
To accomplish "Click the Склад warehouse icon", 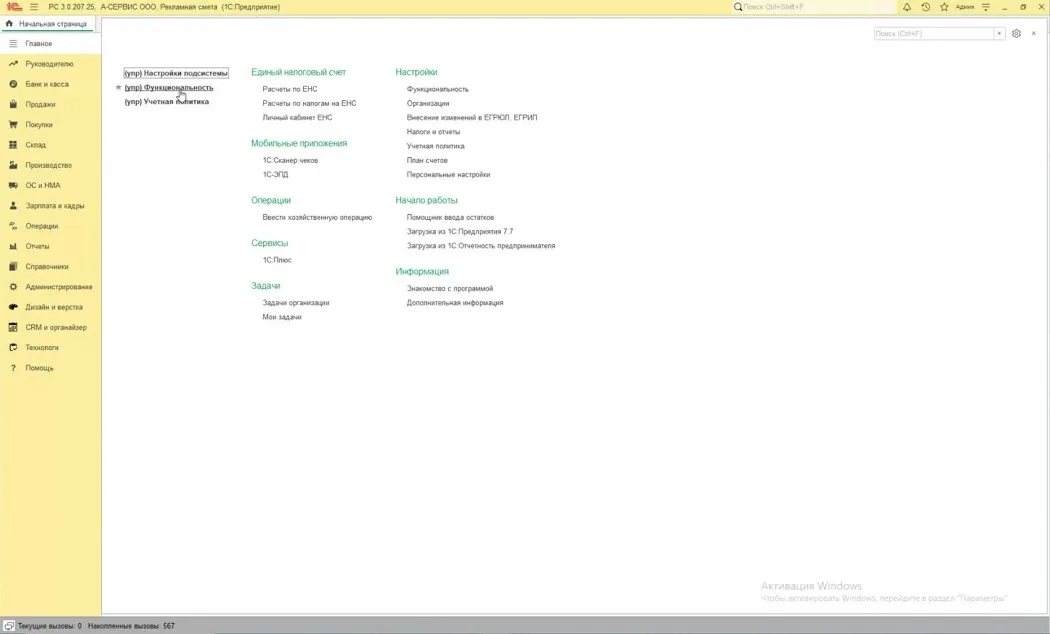I will pyautogui.click(x=13, y=145).
